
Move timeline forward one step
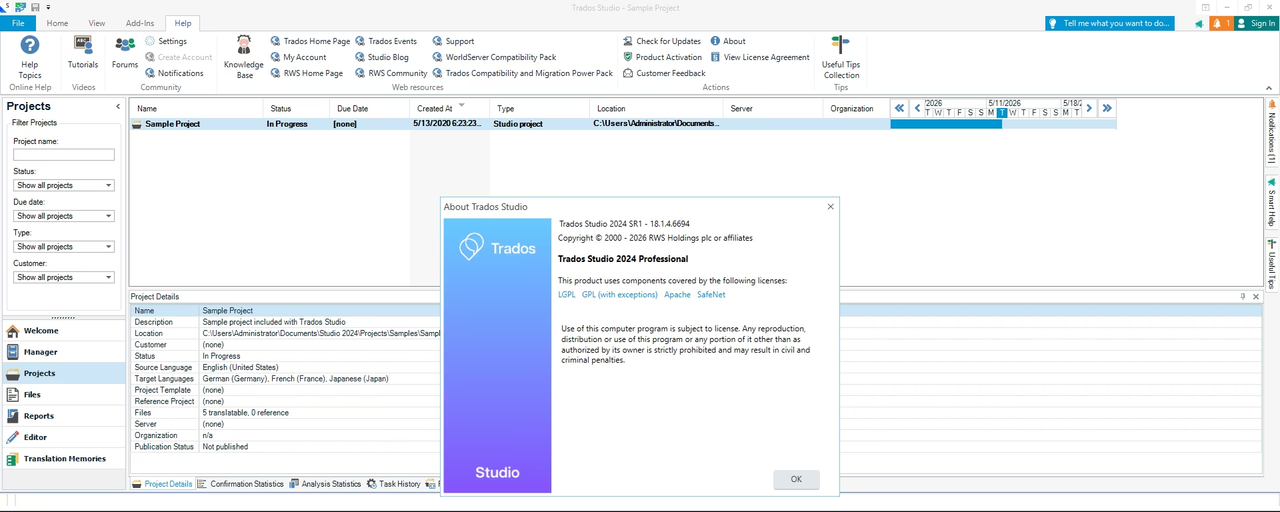tap(1090, 108)
